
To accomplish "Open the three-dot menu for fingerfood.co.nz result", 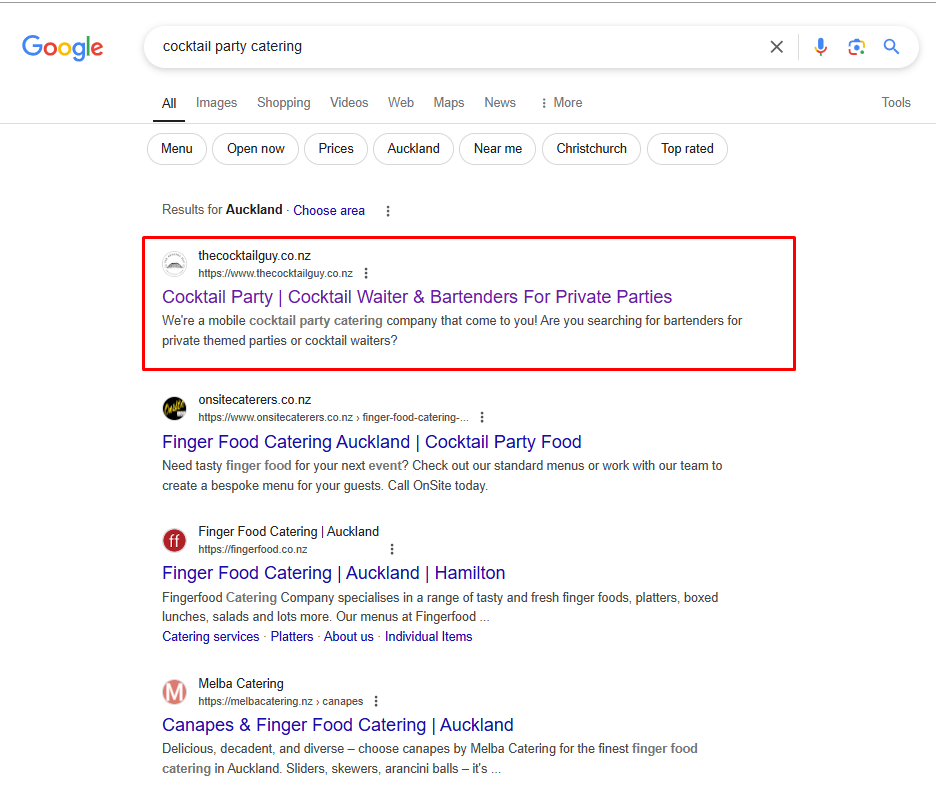I will (x=392, y=549).
